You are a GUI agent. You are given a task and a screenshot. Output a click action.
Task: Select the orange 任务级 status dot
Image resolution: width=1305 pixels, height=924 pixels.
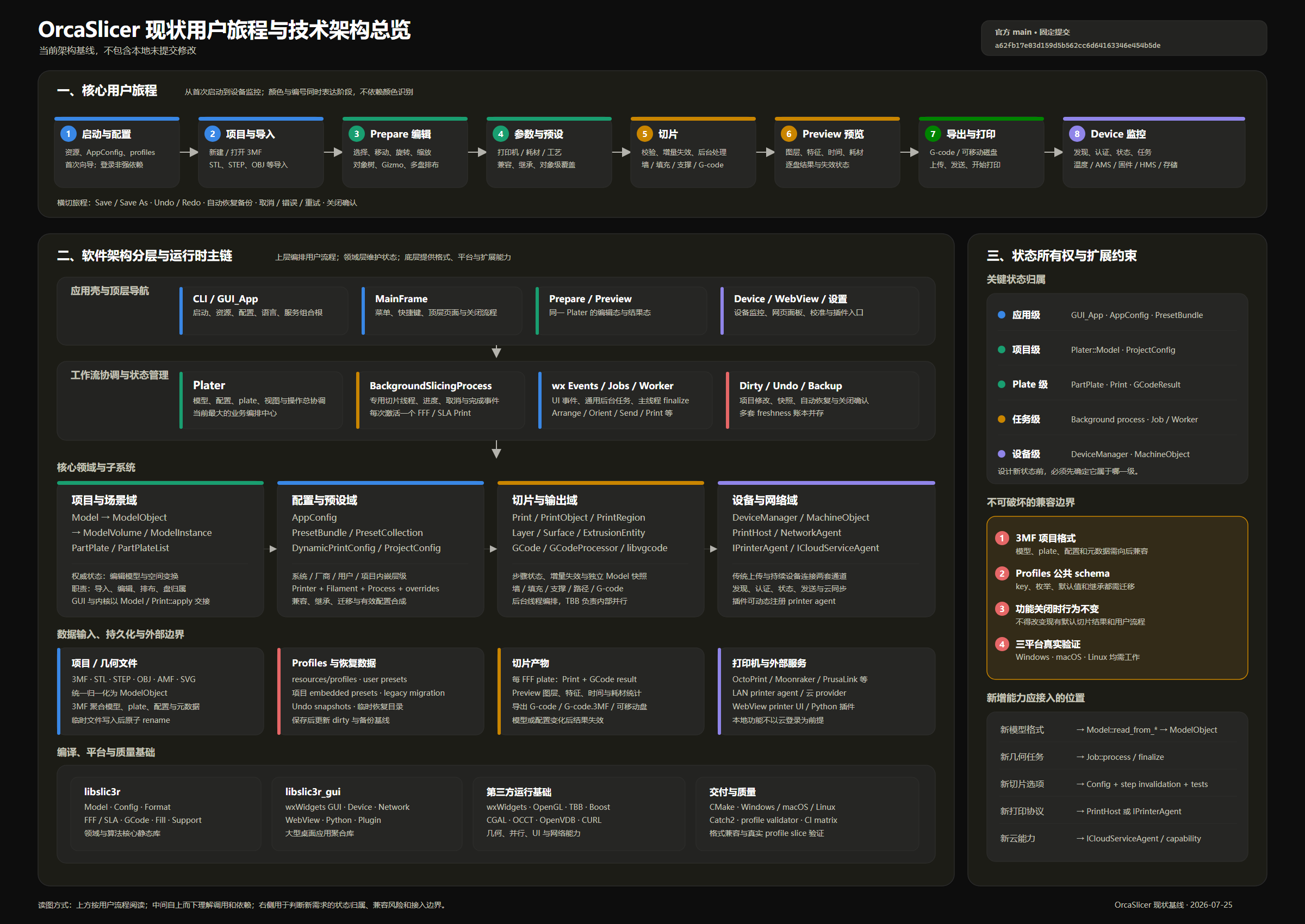(1002, 419)
